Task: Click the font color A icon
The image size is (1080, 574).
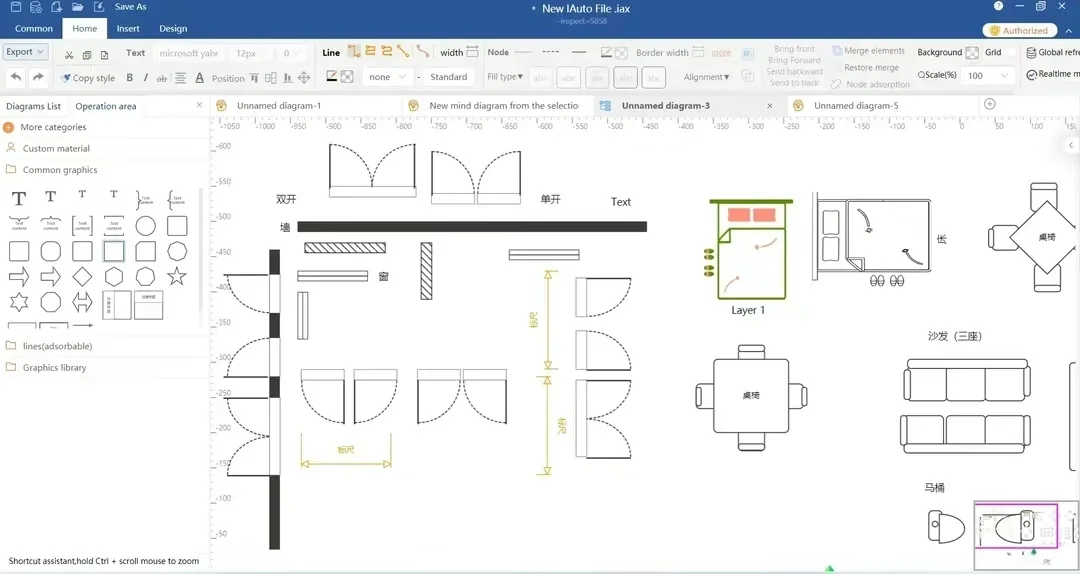Action: (x=200, y=78)
